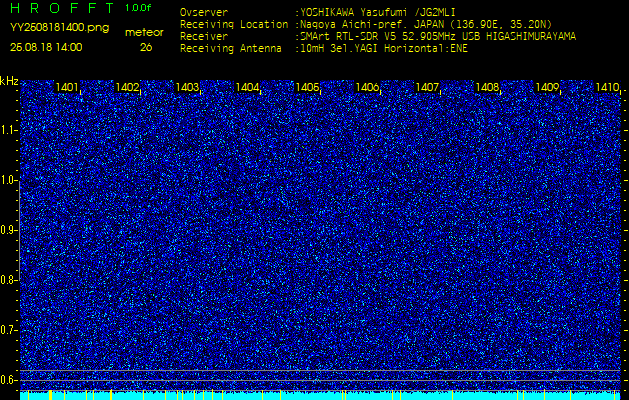Click the meteor count value 26
This screenshot has height=400, width=629.
(x=146, y=47)
